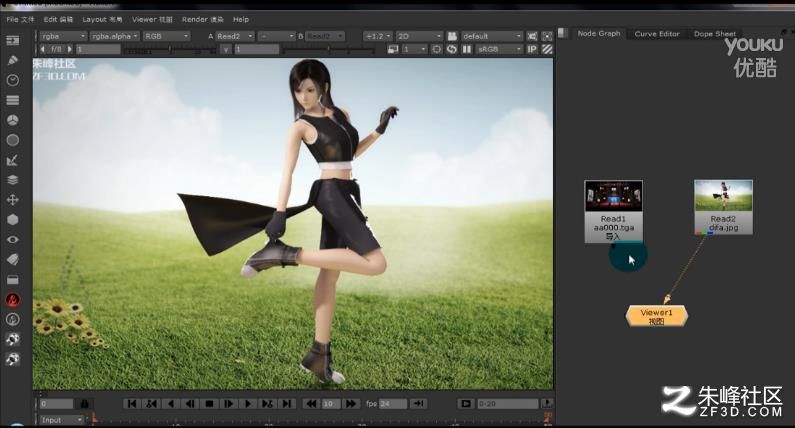Screen dimensions: 795x428
Task: Open the zoom level dropdown
Action: click(x=378, y=36)
